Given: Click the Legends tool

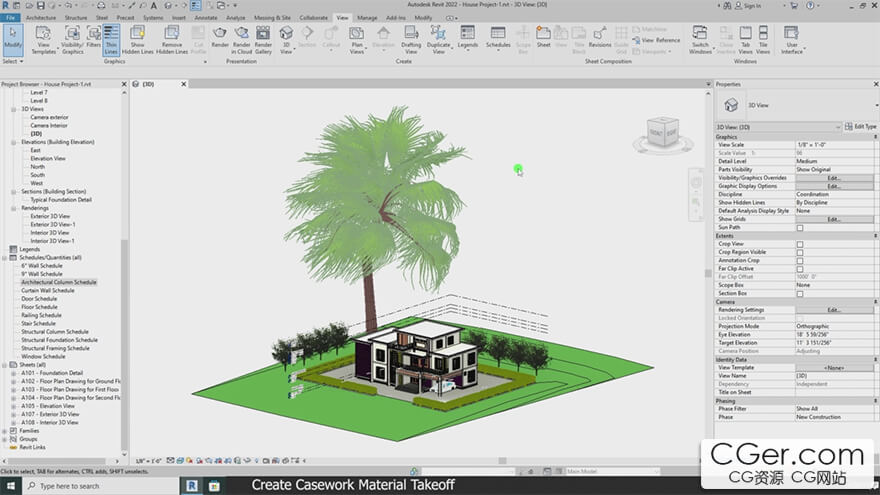Looking at the screenshot, I should point(468,37).
